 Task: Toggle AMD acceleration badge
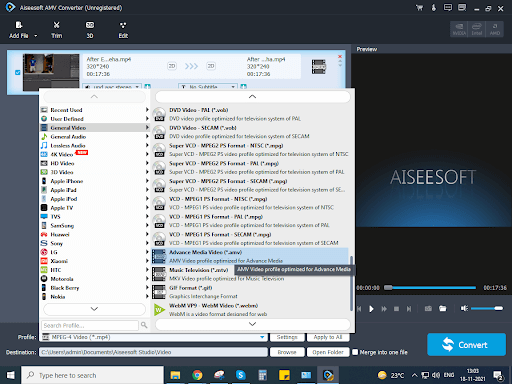point(495,29)
